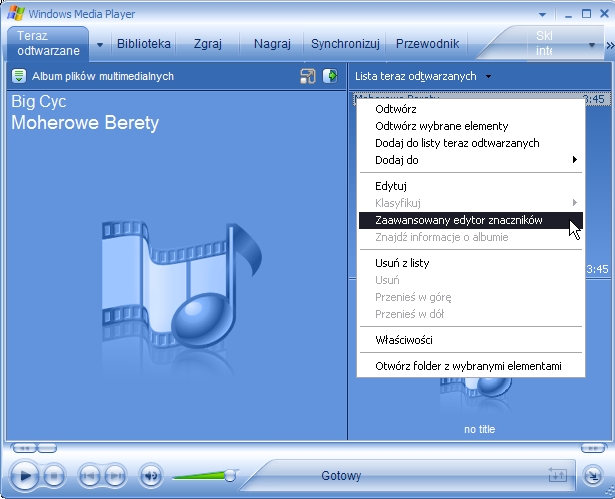The height and width of the screenshot is (499, 615).
Task: Click the no title label
Action: coord(479,429)
